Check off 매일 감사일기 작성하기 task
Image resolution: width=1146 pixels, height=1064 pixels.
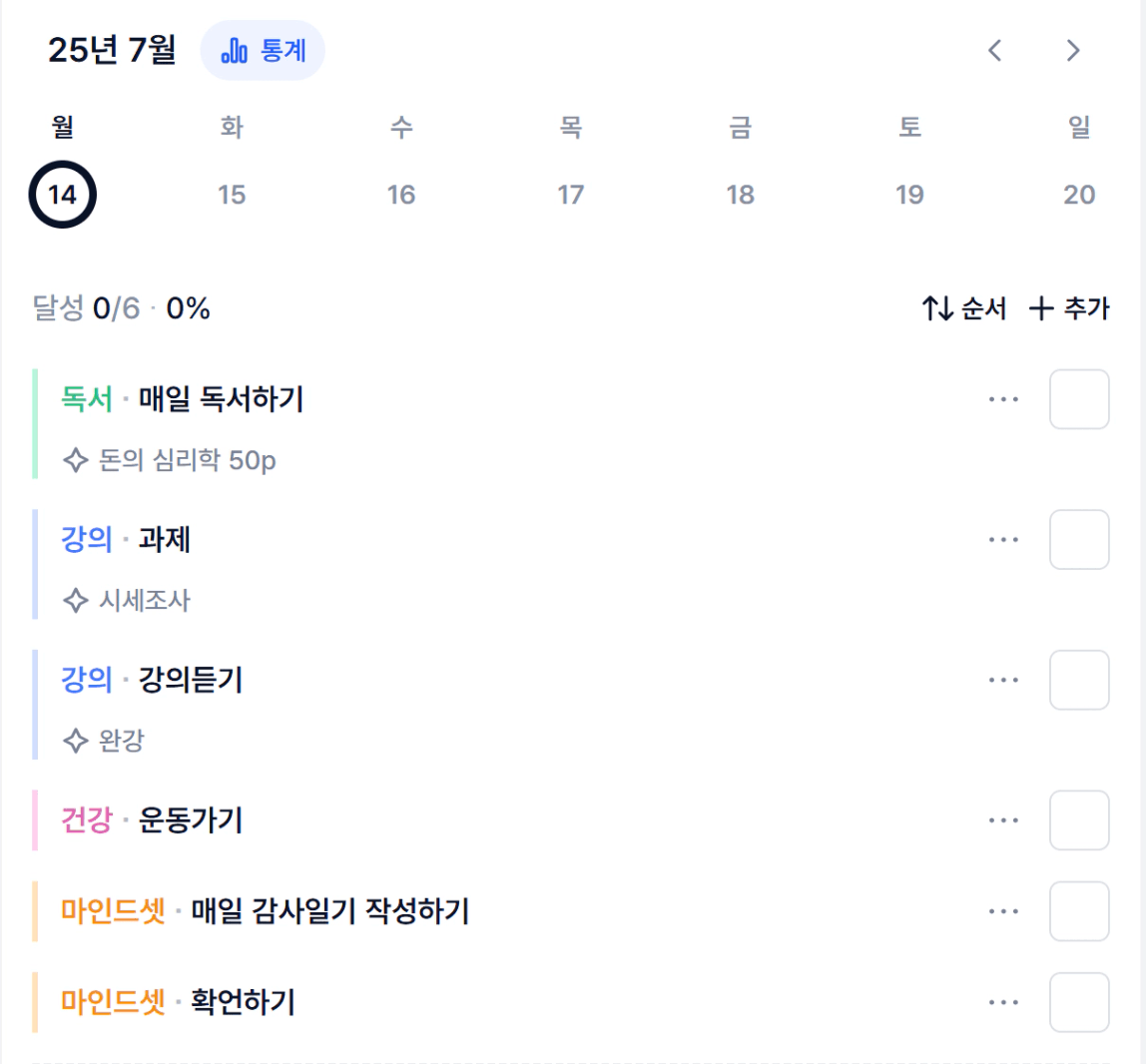[x=1079, y=911]
